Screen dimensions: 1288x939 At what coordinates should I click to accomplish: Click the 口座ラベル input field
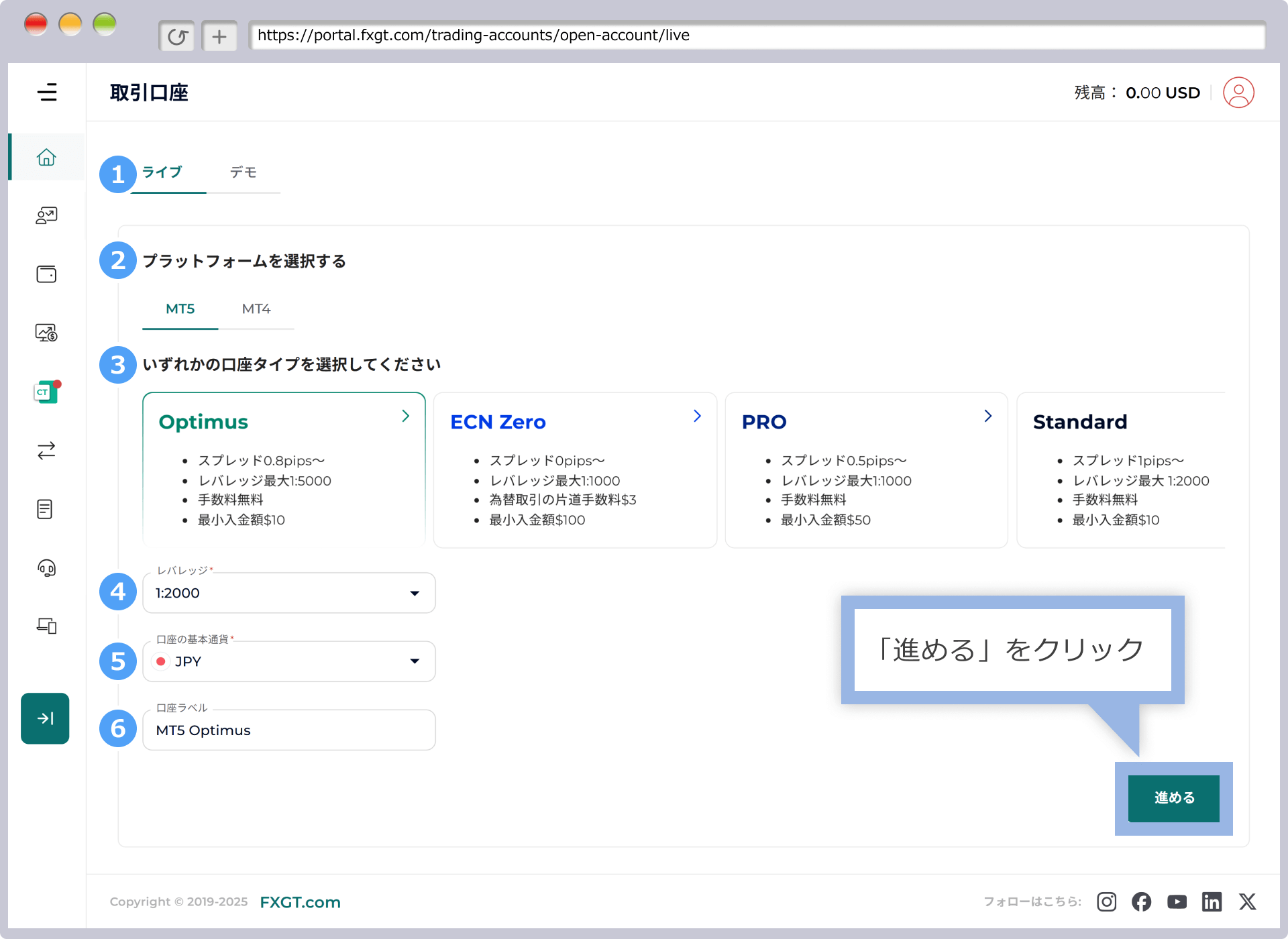coord(288,730)
